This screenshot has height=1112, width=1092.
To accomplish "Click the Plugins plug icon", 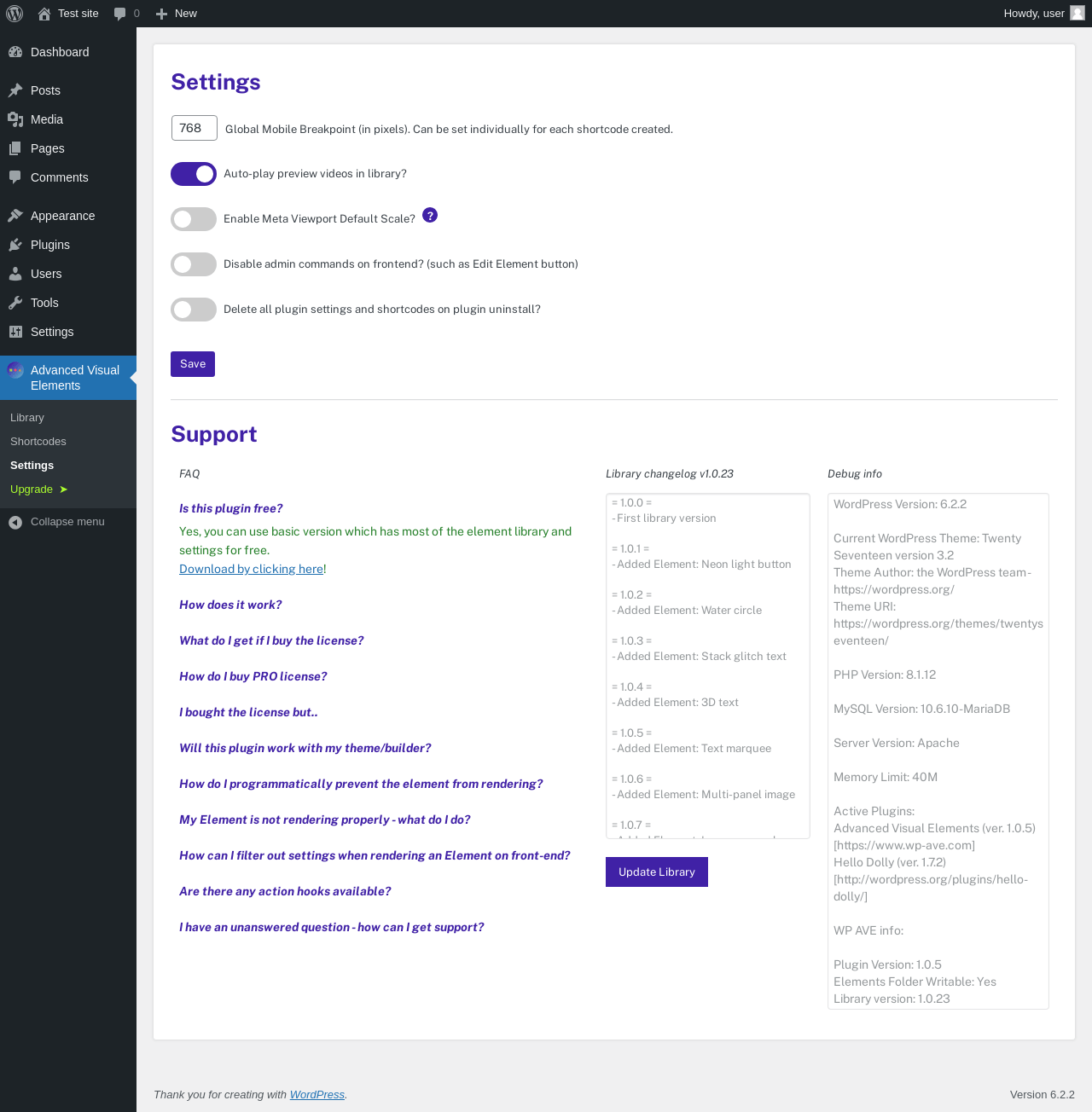I will (15, 245).
